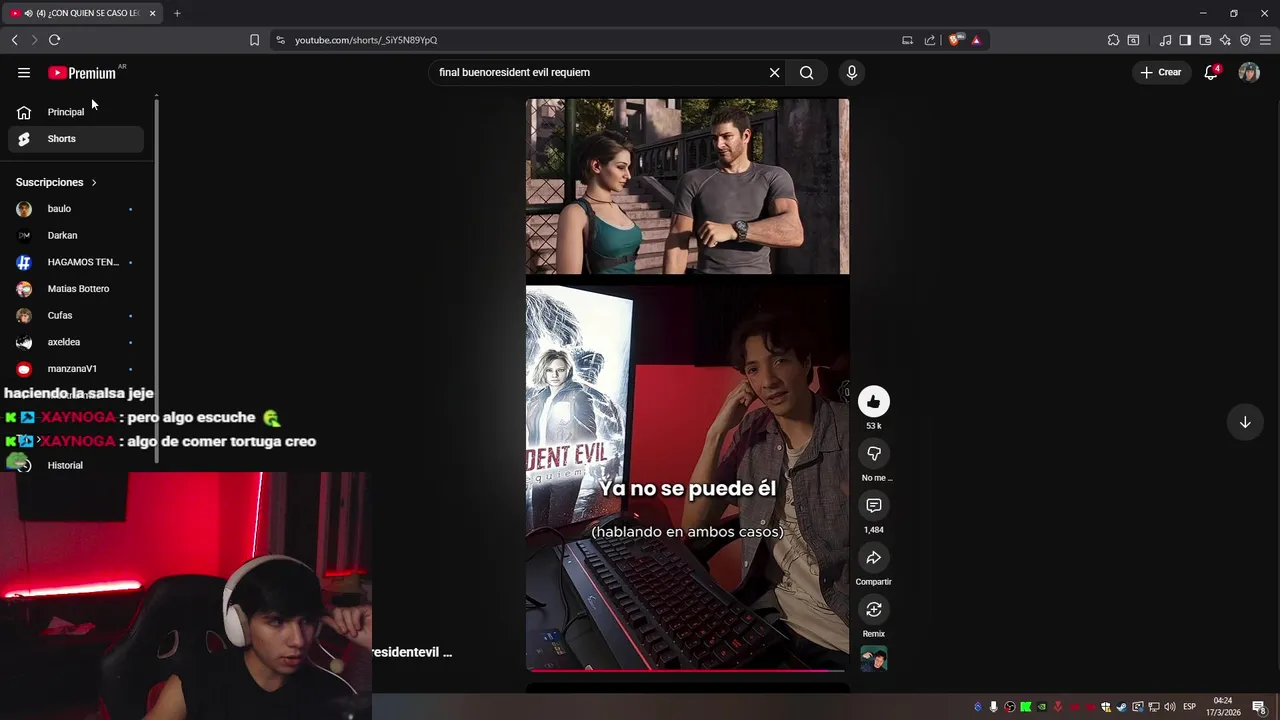Viewport: 1280px width, 720px height.
Task: Reload the page with the refresh icon
Action: point(54,40)
